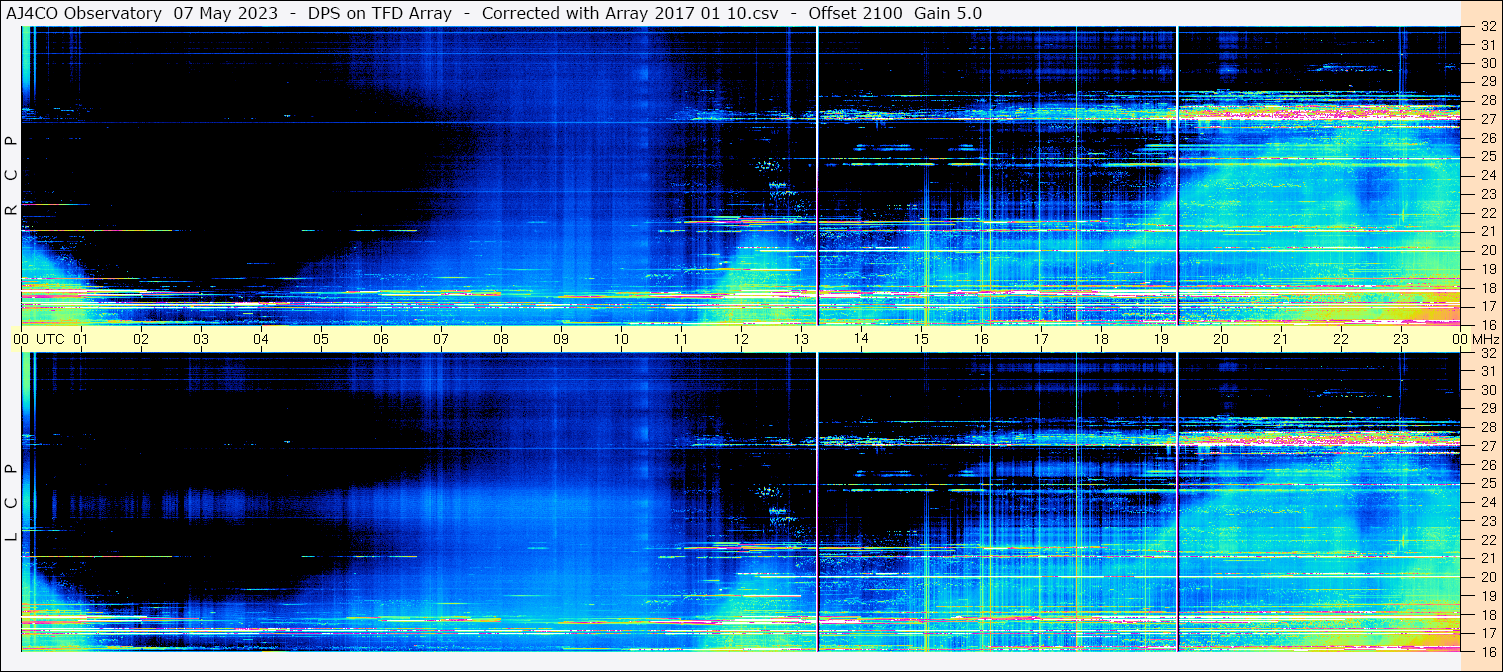1503x672 pixels.
Task: Click the 'UTC' label on the time axis
Action: (50, 339)
